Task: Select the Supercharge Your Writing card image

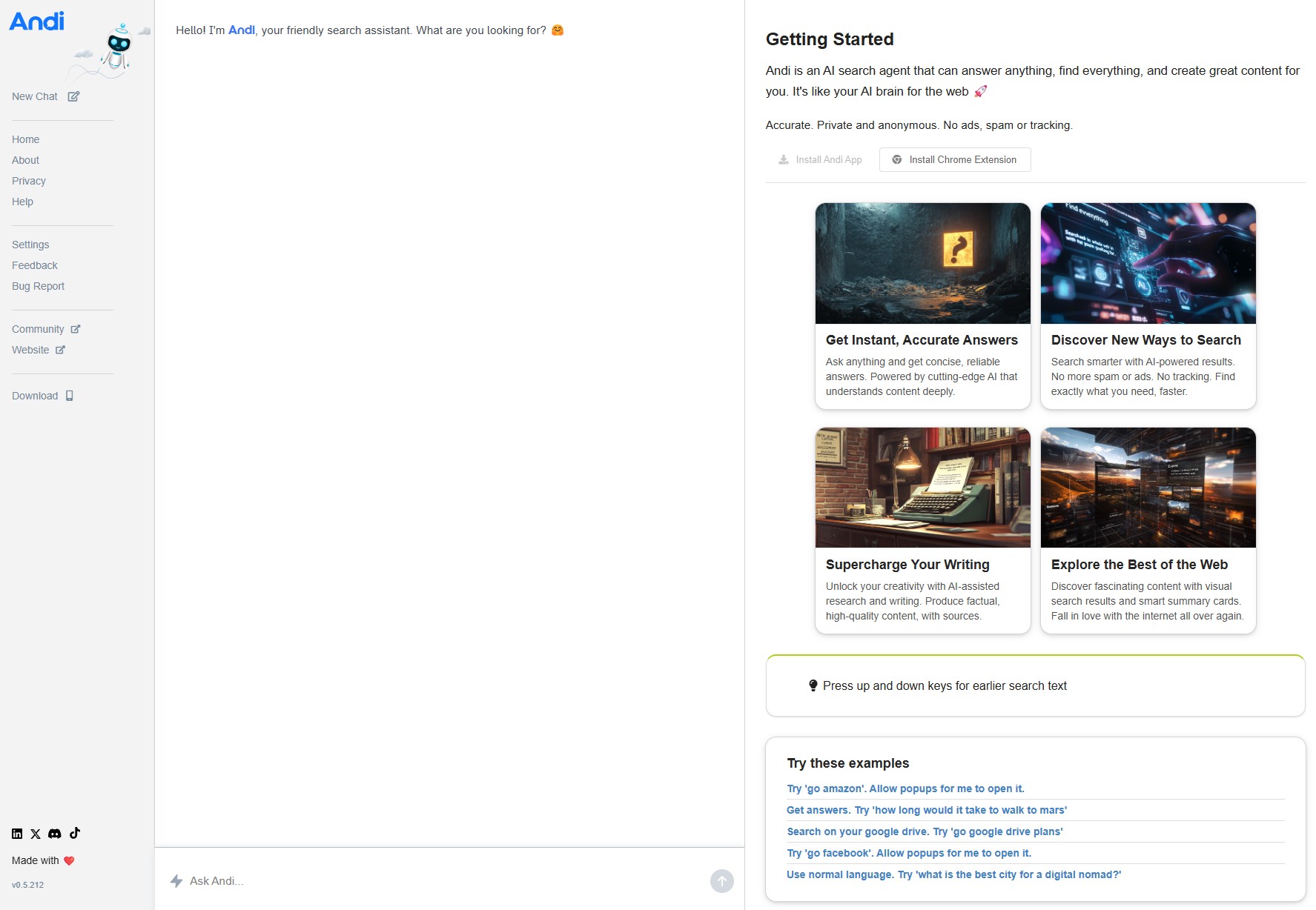Action: (923, 488)
